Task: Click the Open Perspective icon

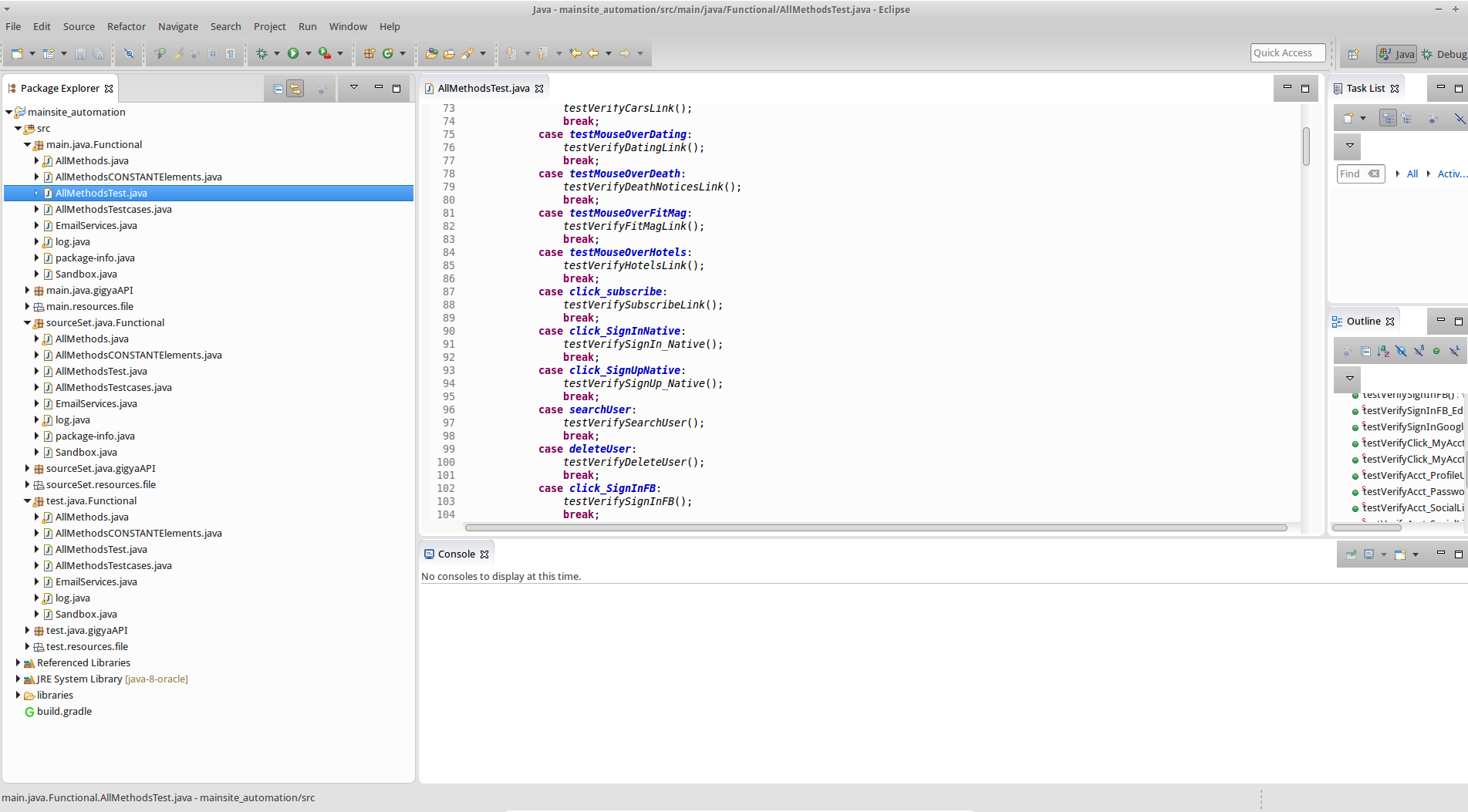Action: [x=1353, y=54]
